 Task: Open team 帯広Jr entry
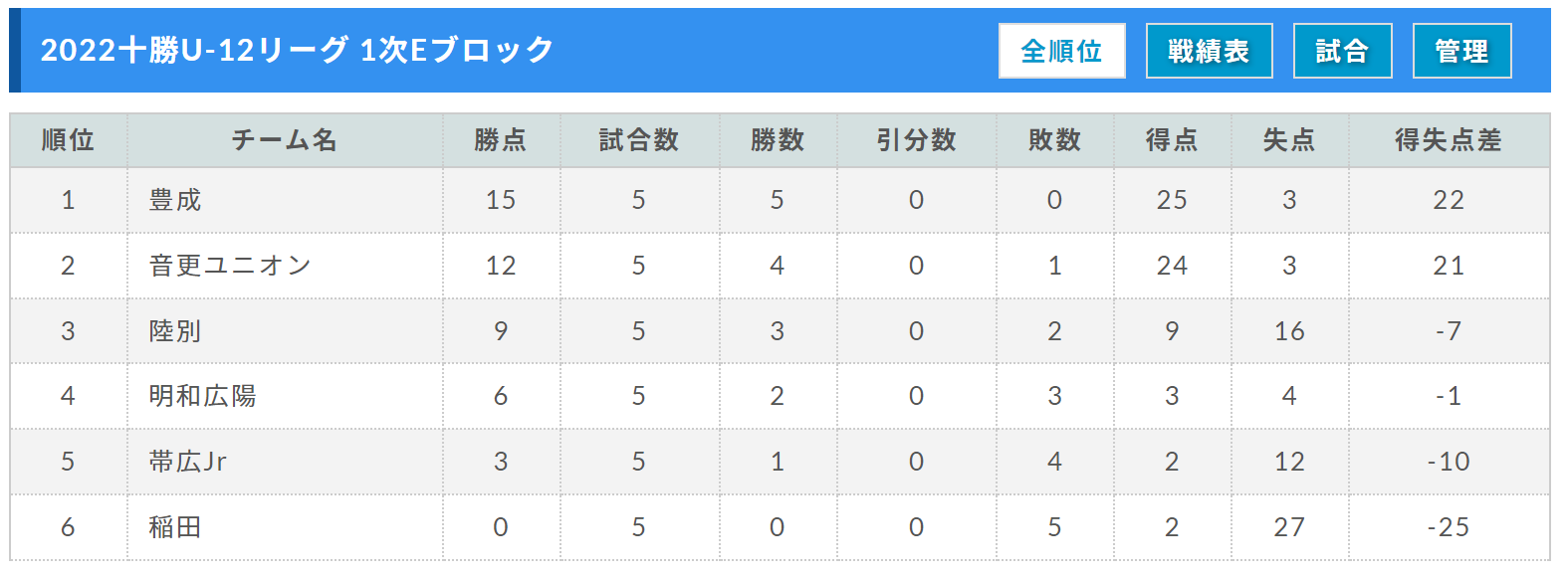click(188, 462)
